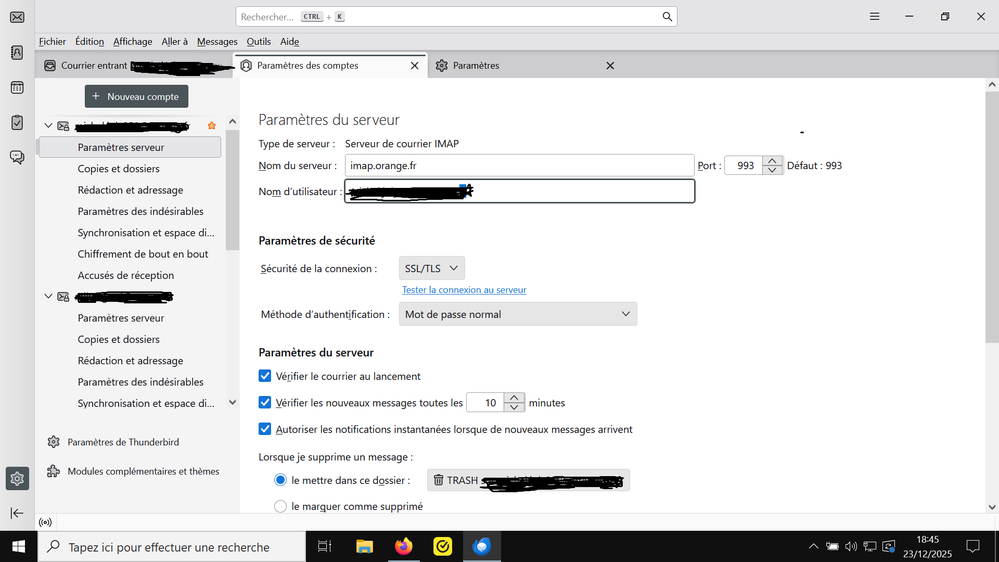Open the TRASH folder selection dropdown
999x562 pixels.
(x=528, y=480)
